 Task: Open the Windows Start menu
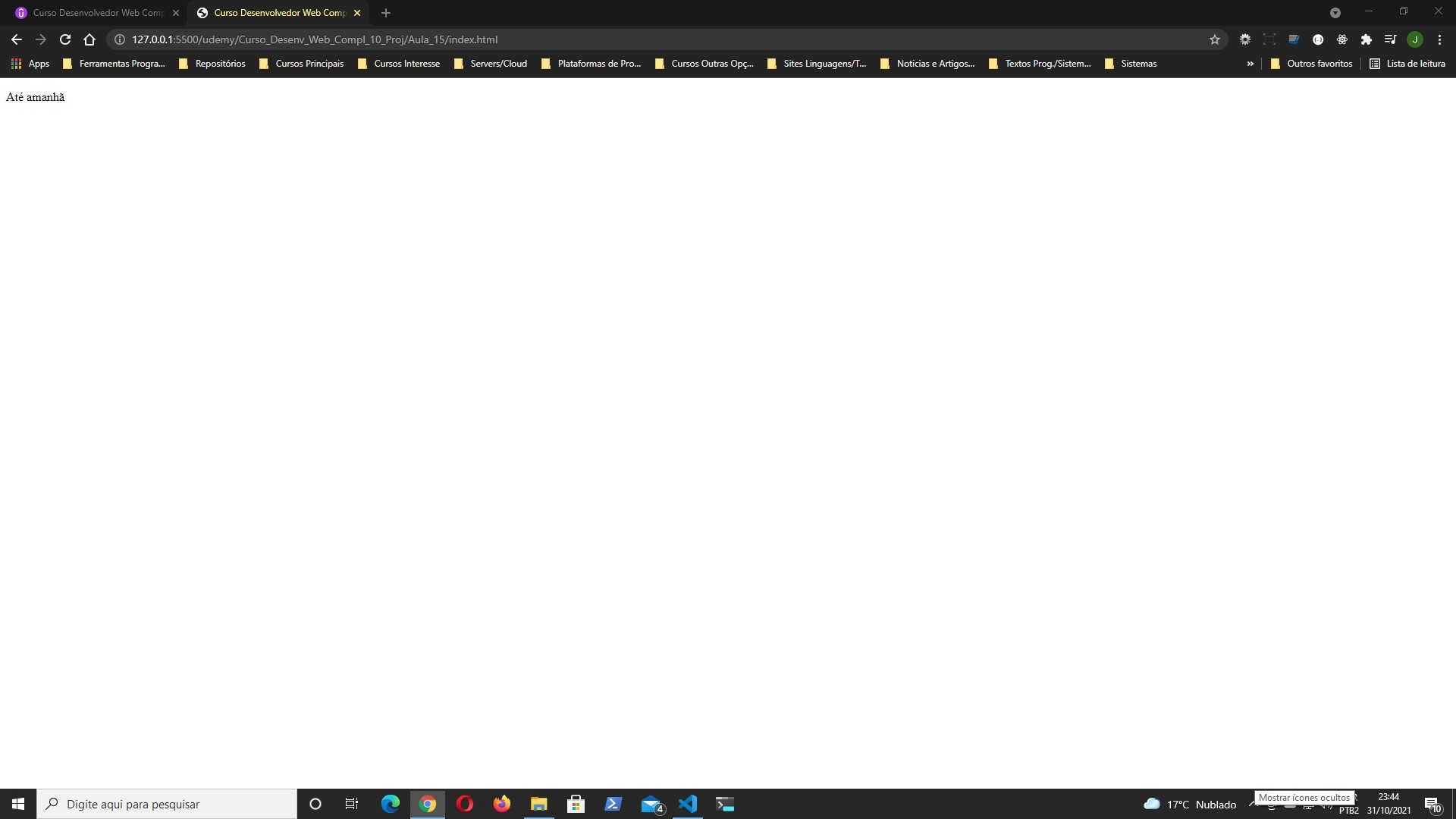[x=18, y=804]
